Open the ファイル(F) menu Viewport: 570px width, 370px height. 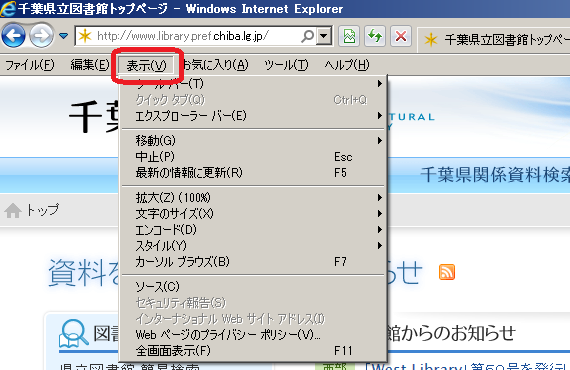[x=30, y=65]
